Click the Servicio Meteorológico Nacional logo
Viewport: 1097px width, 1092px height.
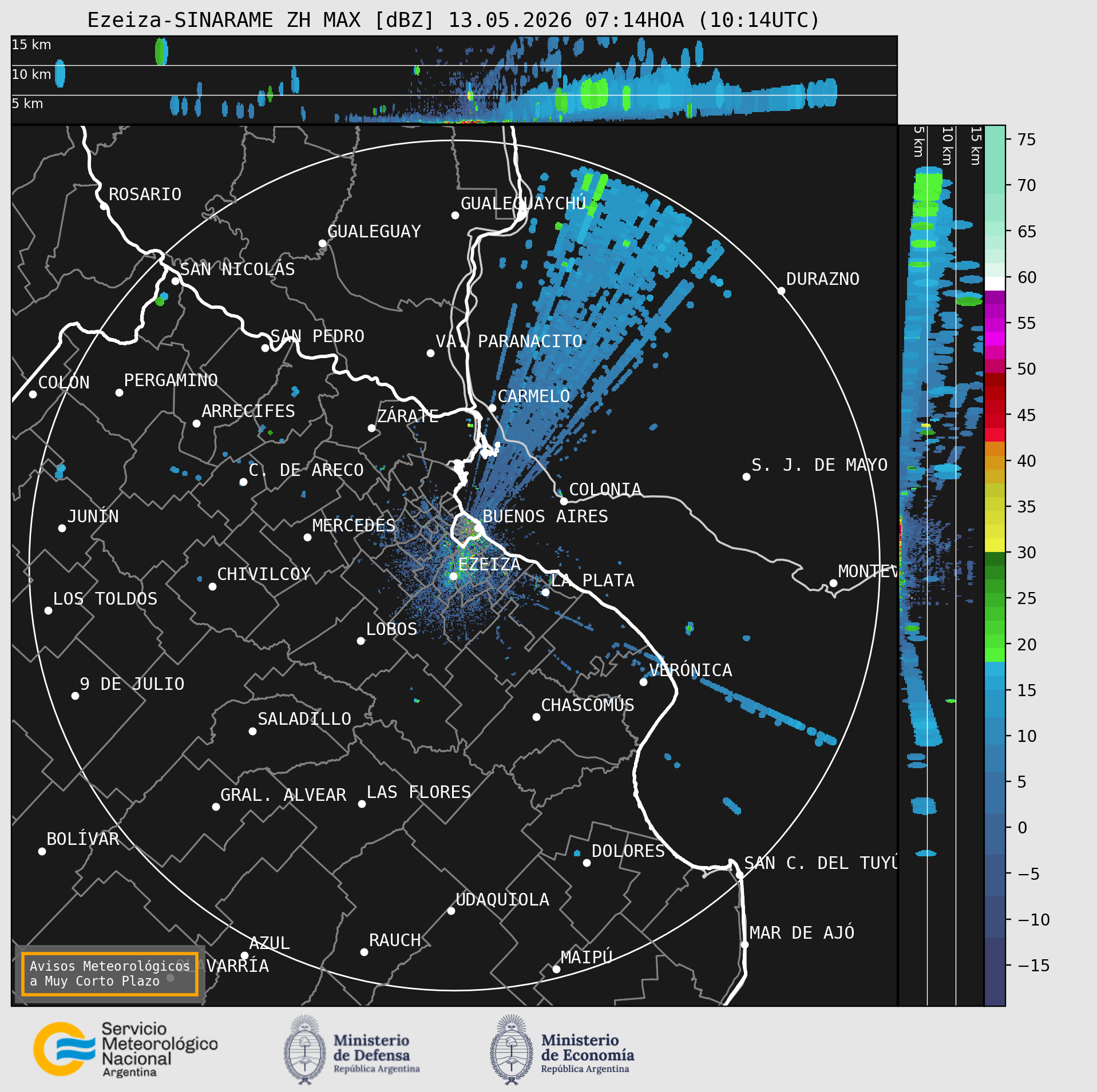pyautogui.click(x=125, y=1049)
